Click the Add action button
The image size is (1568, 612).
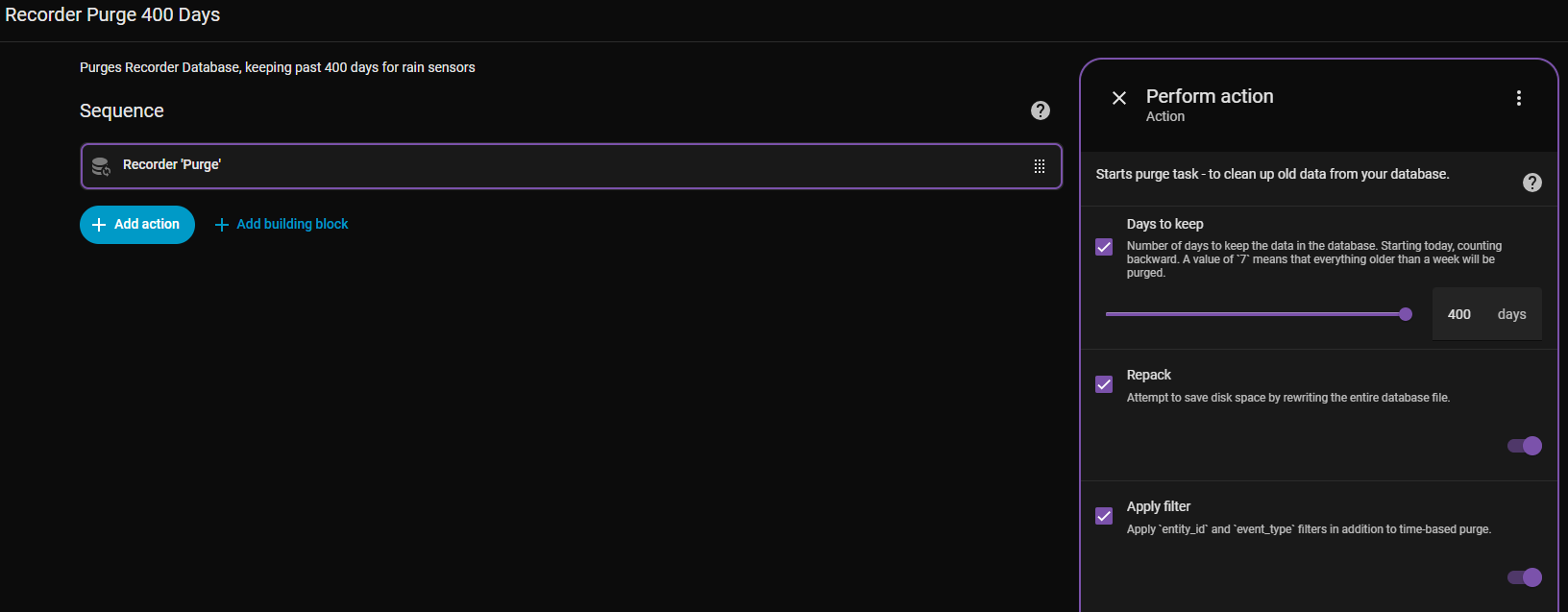137,225
